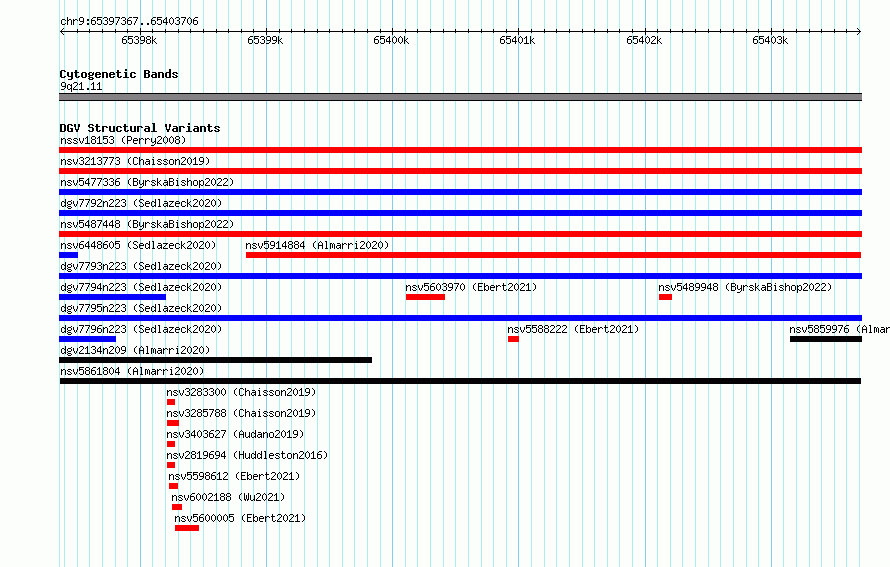
Task: Click red bar under nsv5600005
Action: tap(187, 528)
